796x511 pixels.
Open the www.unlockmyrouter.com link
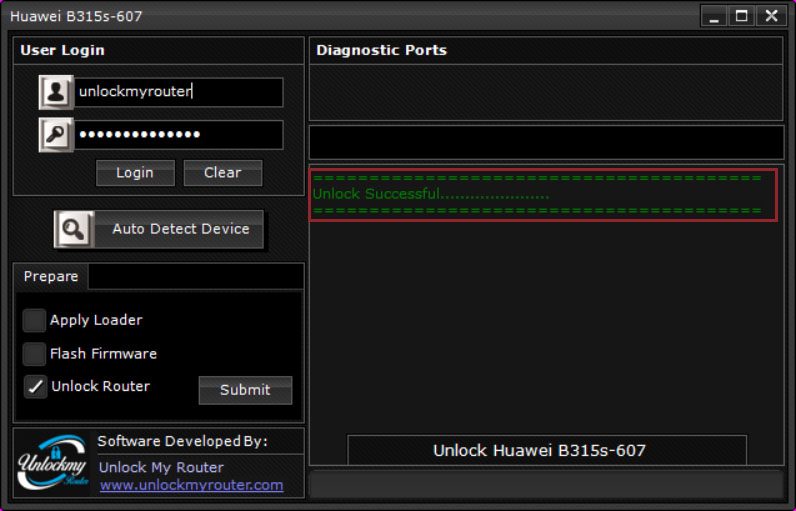tap(191, 485)
